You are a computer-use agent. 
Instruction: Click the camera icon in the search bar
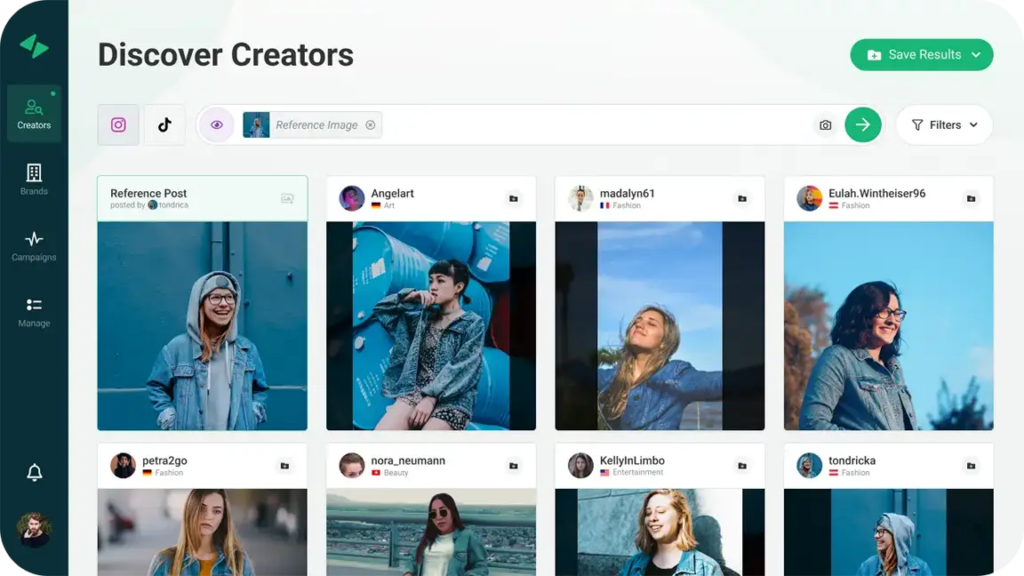824,124
